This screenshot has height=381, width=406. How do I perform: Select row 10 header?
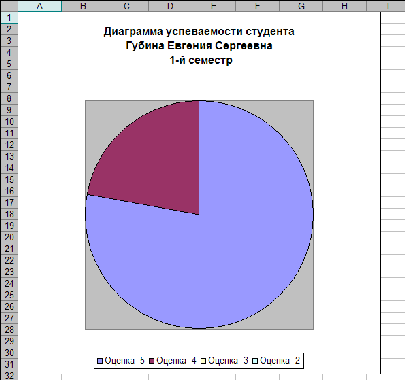tap(9, 122)
